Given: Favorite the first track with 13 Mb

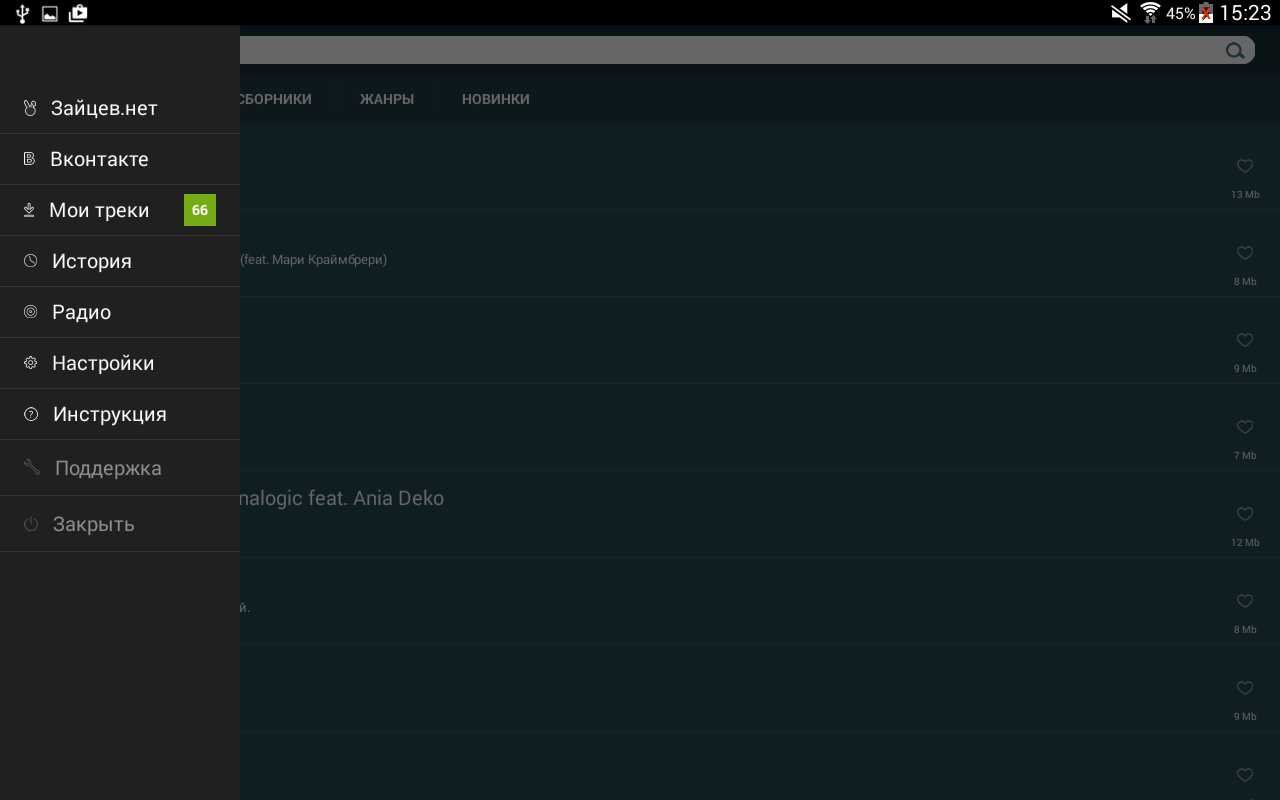Looking at the screenshot, I should point(1245,166).
